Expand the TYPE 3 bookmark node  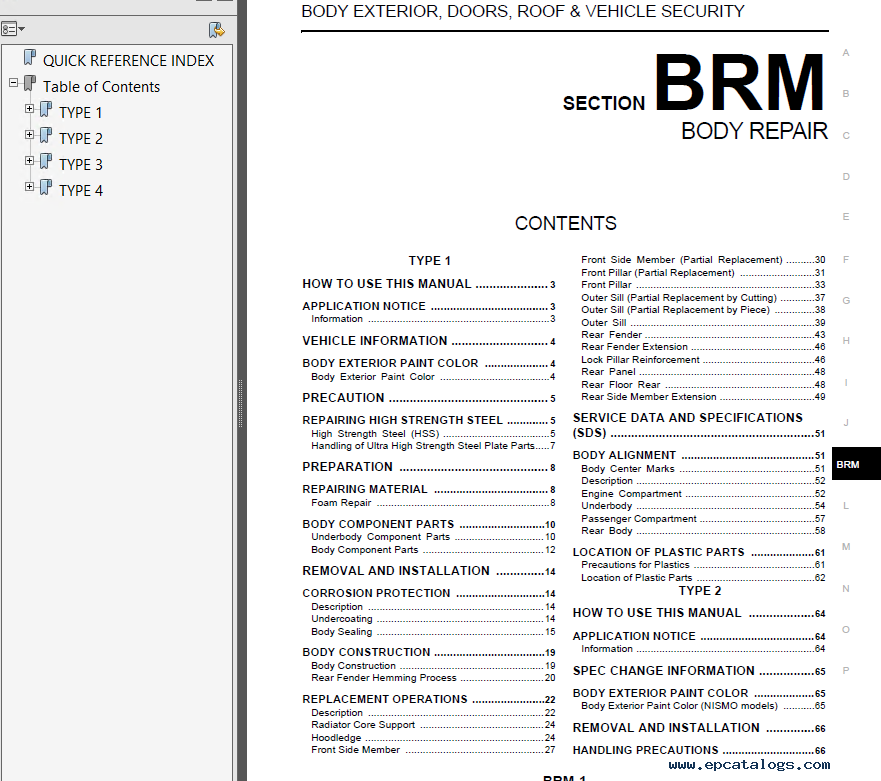tap(29, 160)
